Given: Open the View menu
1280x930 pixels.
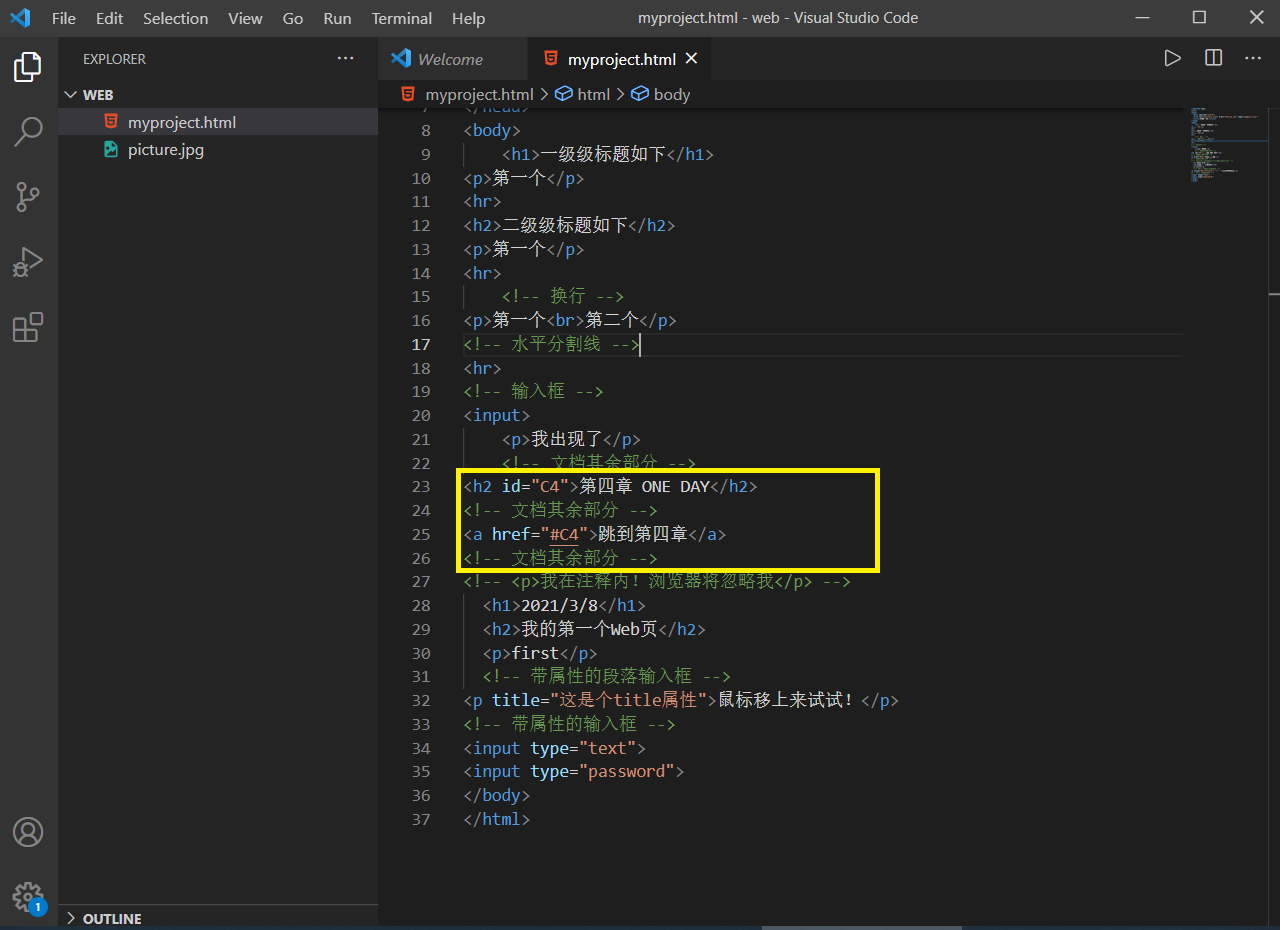Looking at the screenshot, I should [245, 18].
